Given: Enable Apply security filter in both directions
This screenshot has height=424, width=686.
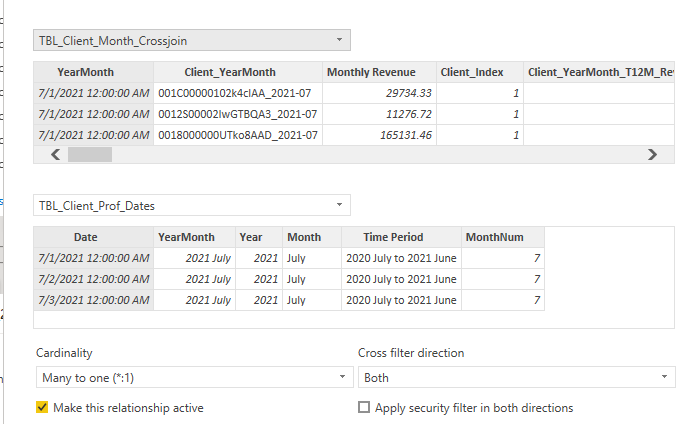Looking at the screenshot, I should point(364,407).
